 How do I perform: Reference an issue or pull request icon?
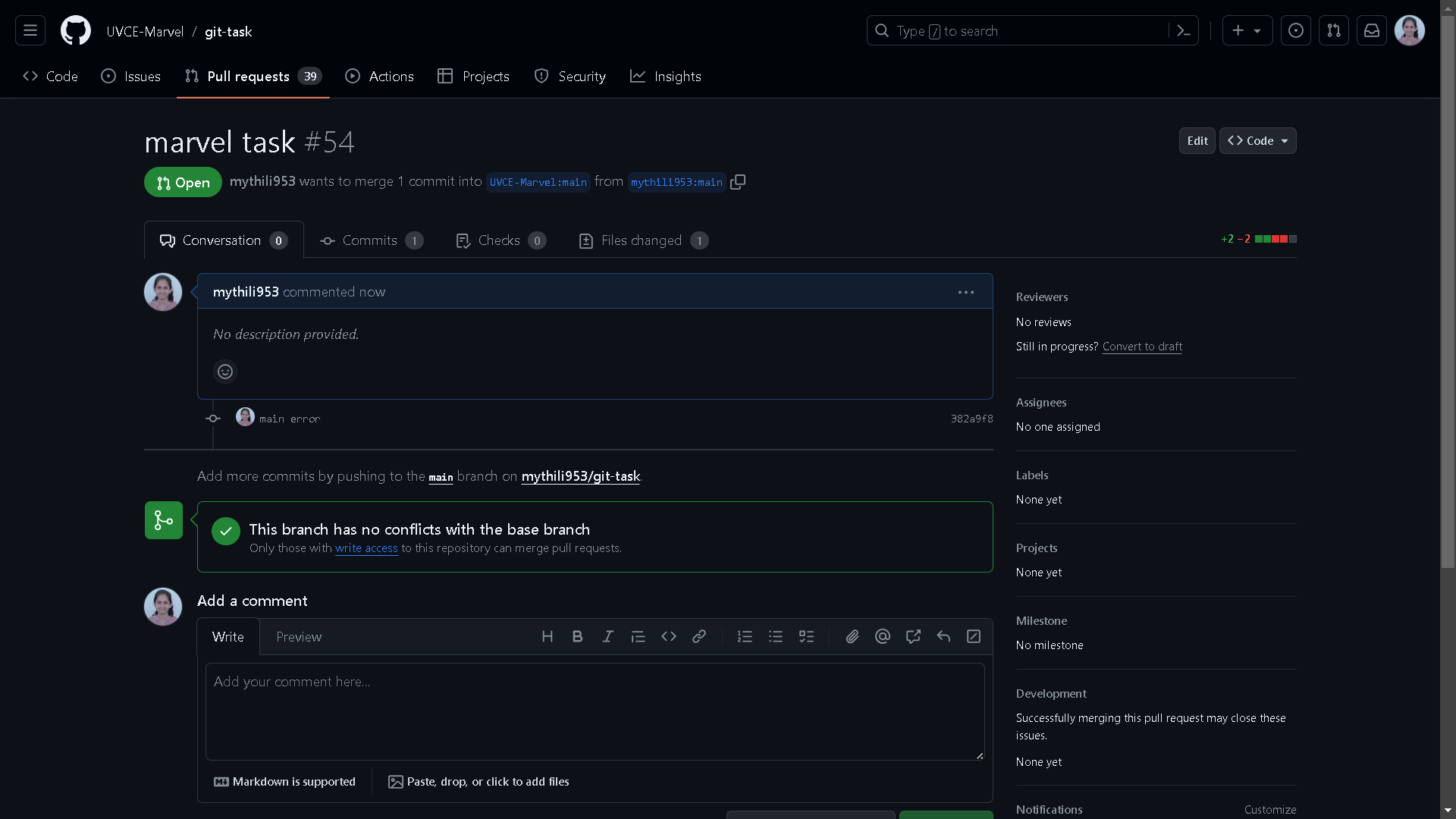pos(913,637)
